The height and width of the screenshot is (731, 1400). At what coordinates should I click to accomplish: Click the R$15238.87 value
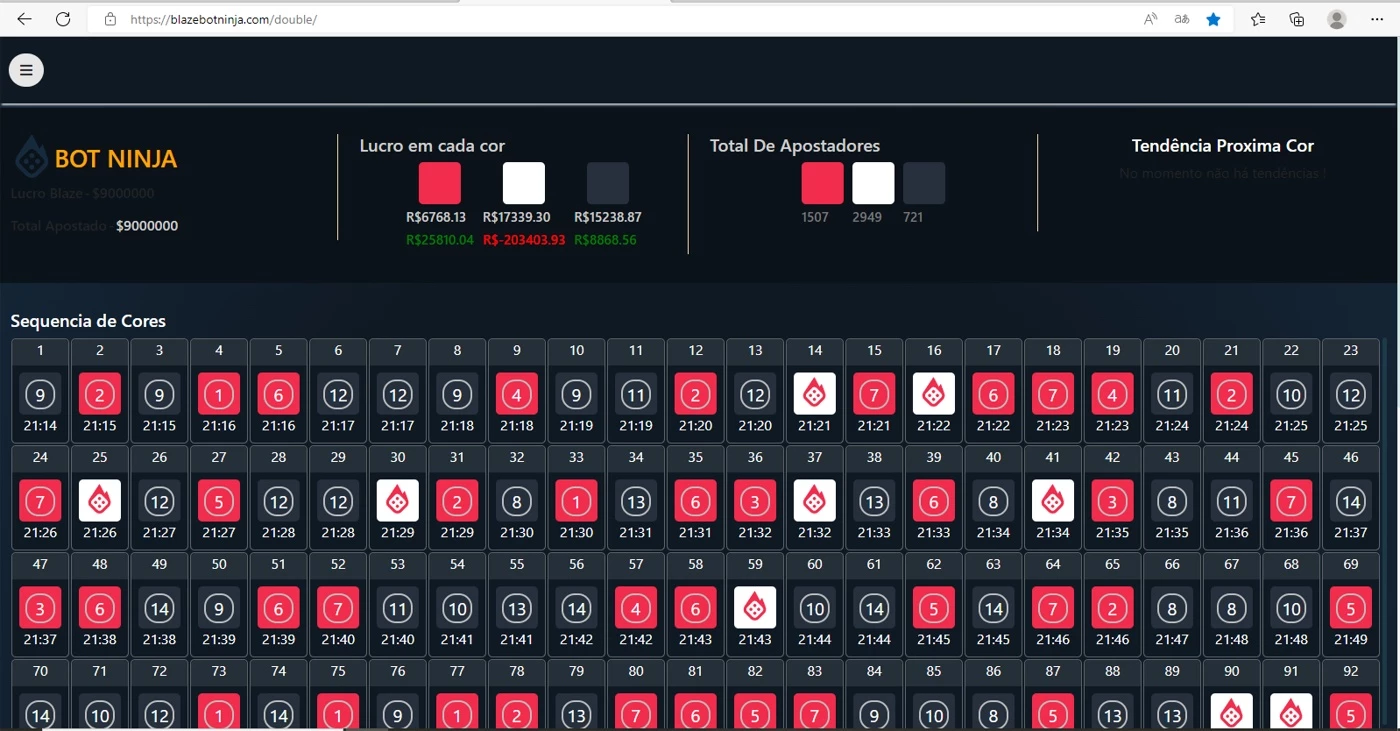point(608,217)
